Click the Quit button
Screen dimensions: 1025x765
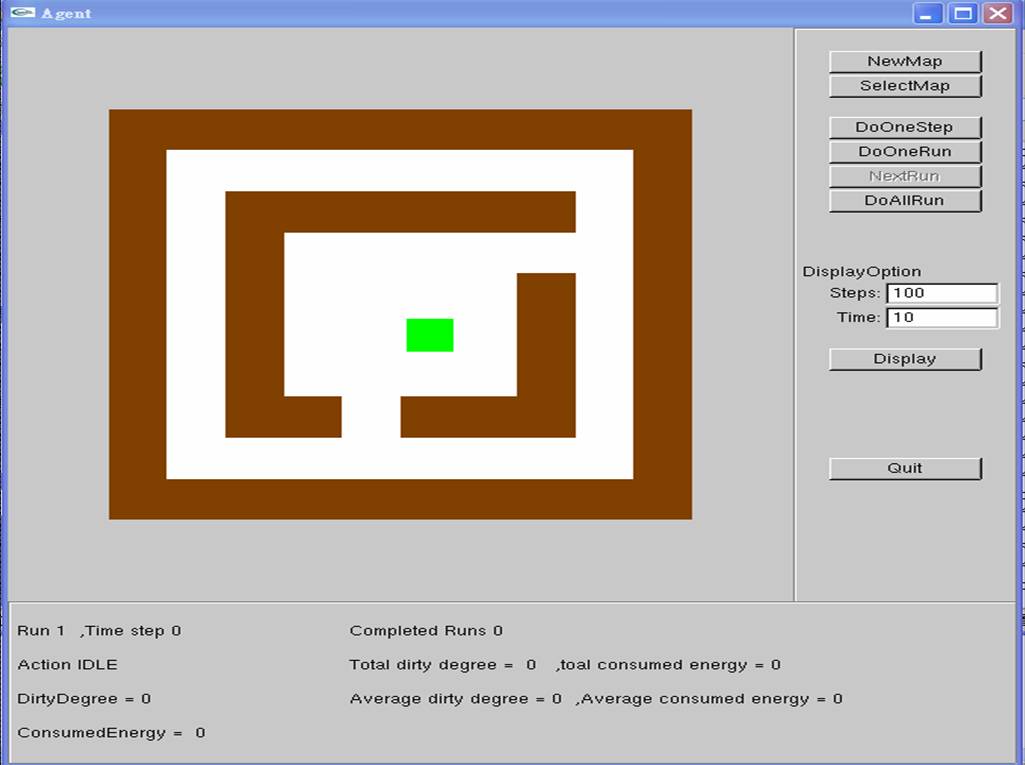click(x=904, y=467)
